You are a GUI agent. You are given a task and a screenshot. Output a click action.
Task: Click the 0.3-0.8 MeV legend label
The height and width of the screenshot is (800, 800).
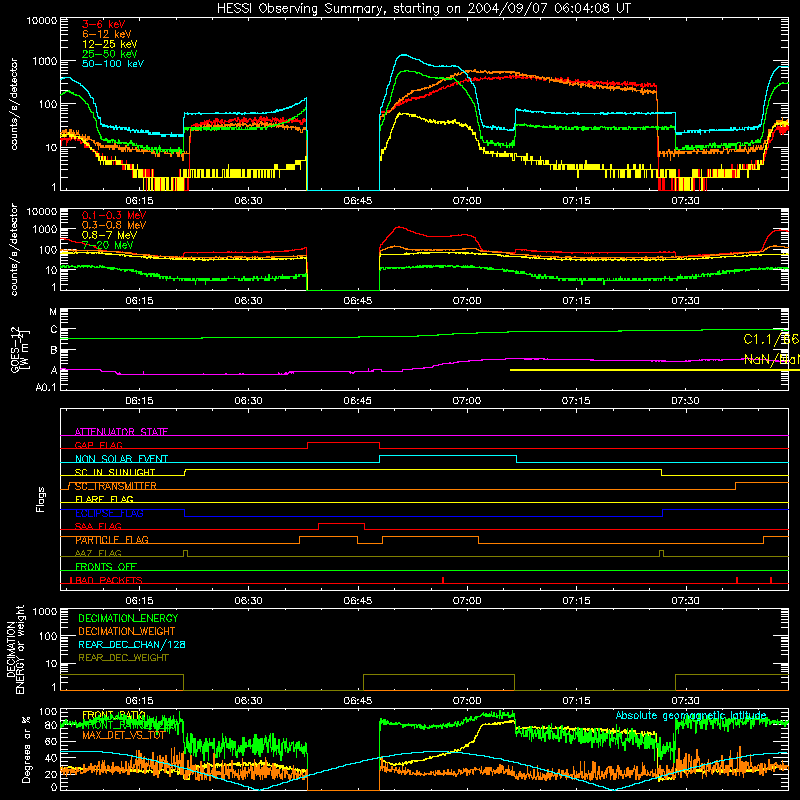[x=114, y=225]
